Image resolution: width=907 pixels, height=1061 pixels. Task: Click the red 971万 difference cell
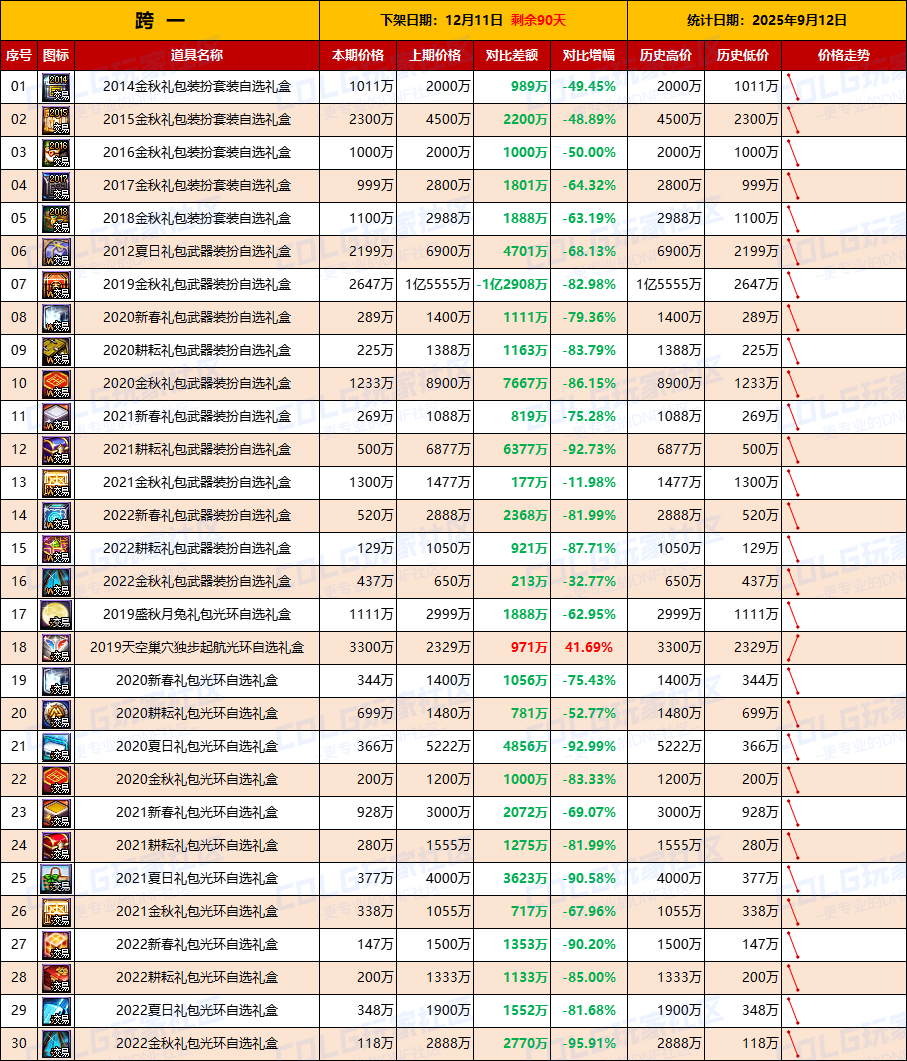click(x=512, y=648)
